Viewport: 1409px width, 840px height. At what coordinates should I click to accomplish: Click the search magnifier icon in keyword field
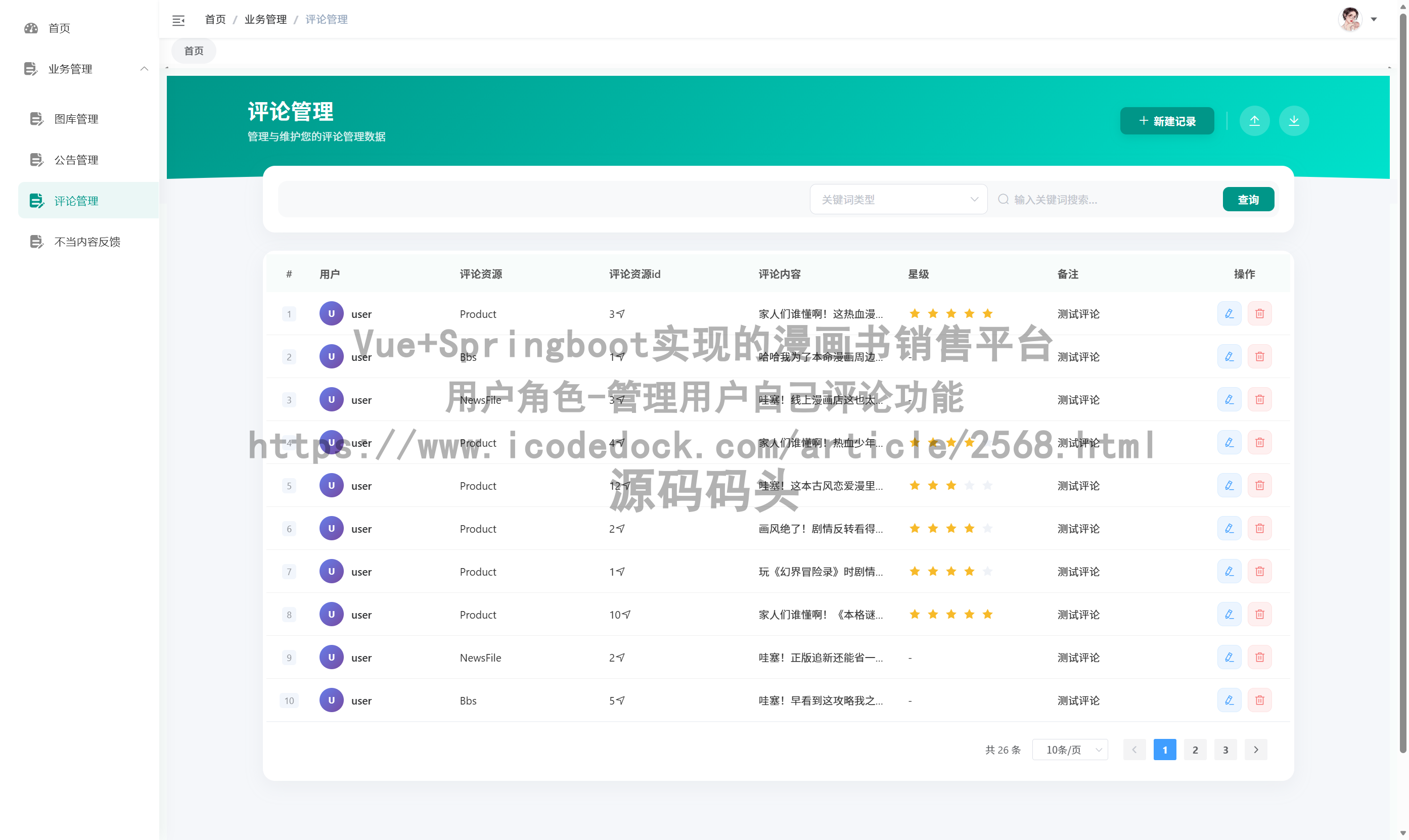pos(1003,199)
